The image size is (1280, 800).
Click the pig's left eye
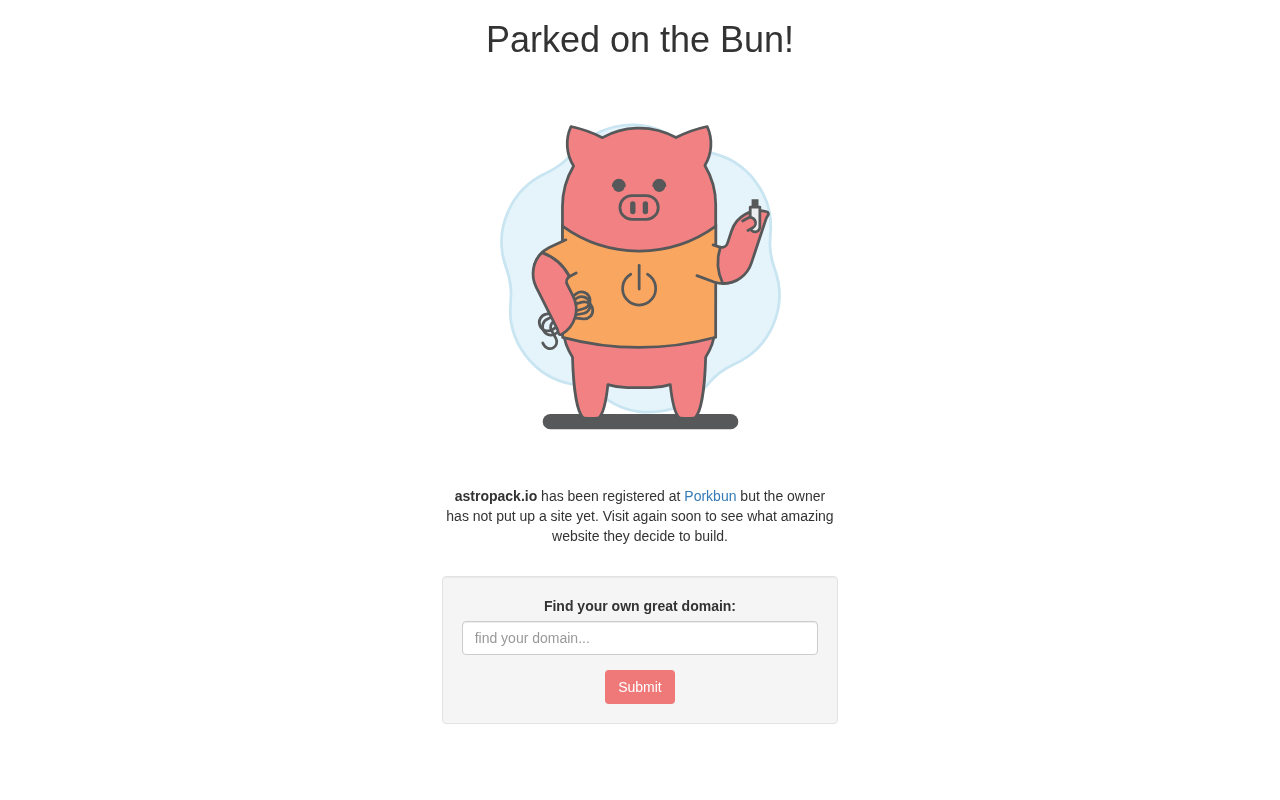click(x=619, y=185)
